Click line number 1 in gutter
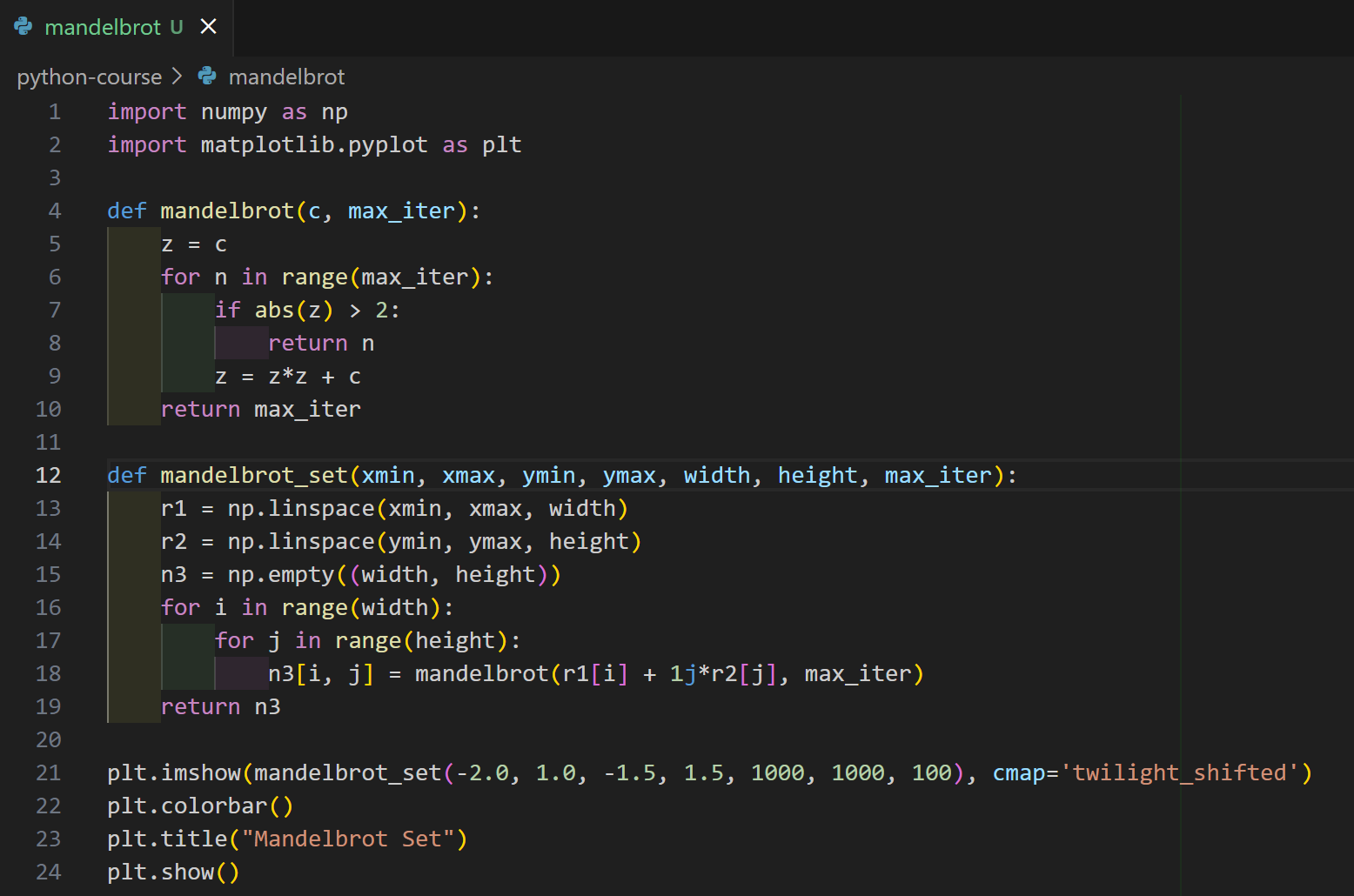Image resolution: width=1354 pixels, height=896 pixels. [55, 111]
